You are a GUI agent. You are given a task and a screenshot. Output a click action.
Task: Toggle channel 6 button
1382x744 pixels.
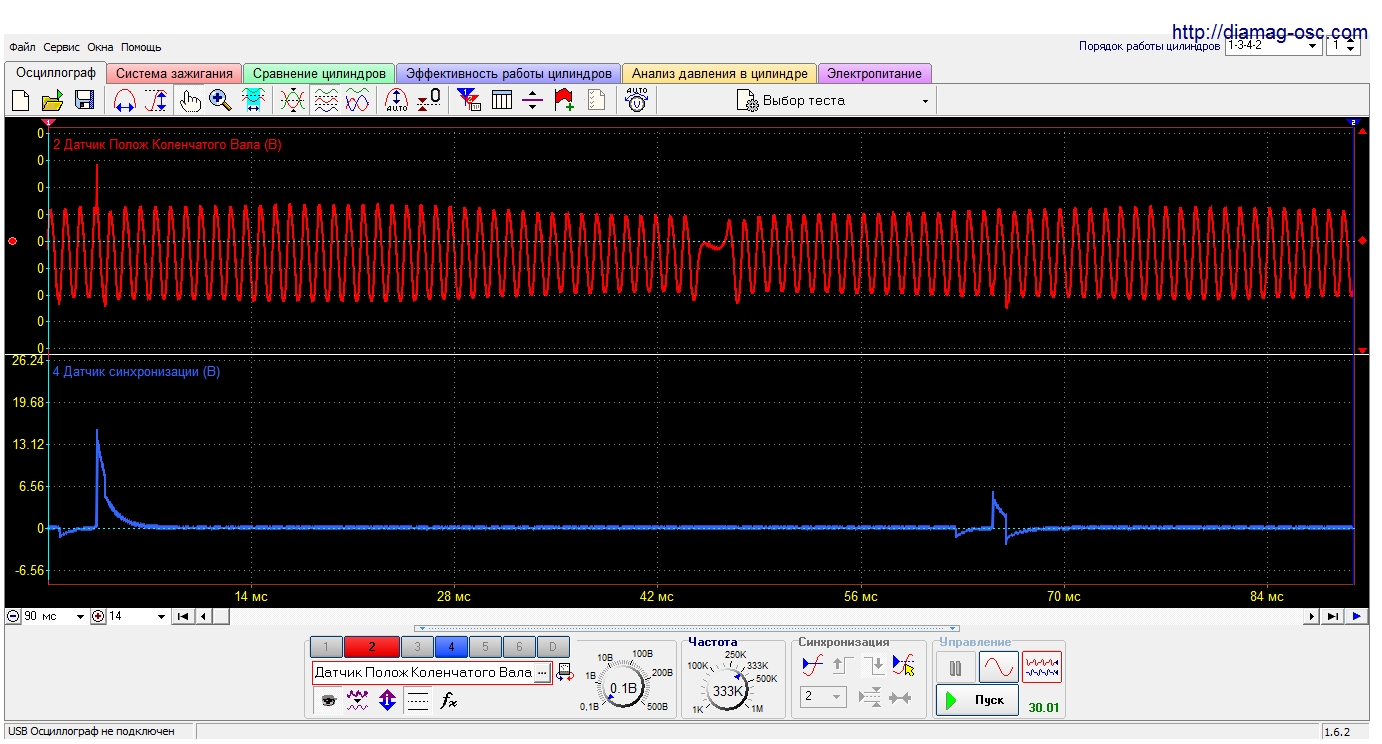coord(519,648)
